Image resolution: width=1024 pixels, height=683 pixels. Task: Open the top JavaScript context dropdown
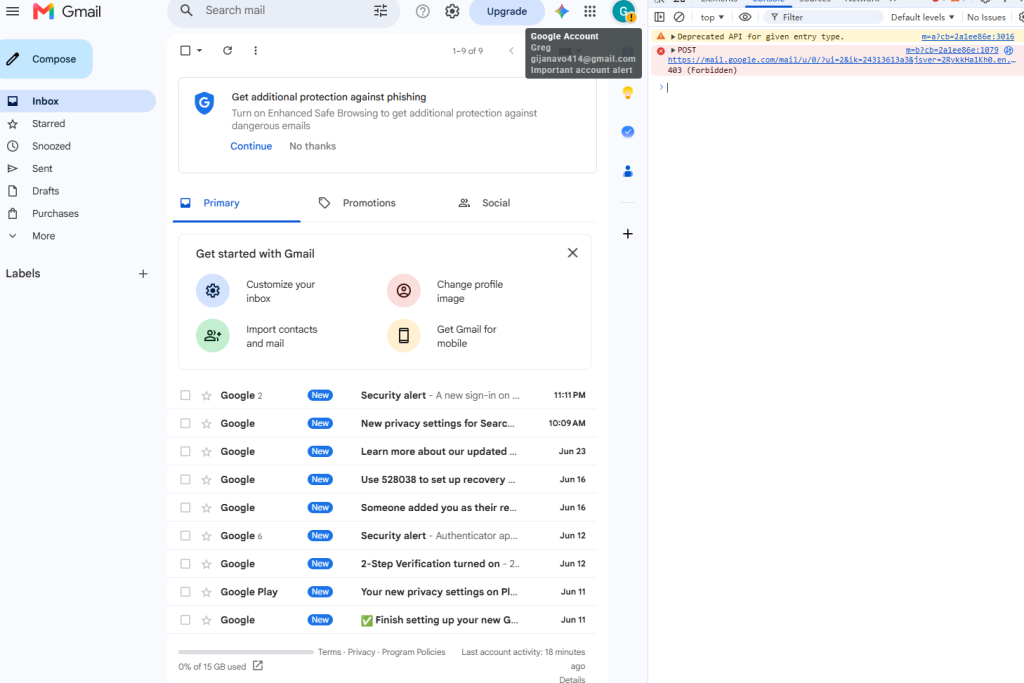coord(712,17)
